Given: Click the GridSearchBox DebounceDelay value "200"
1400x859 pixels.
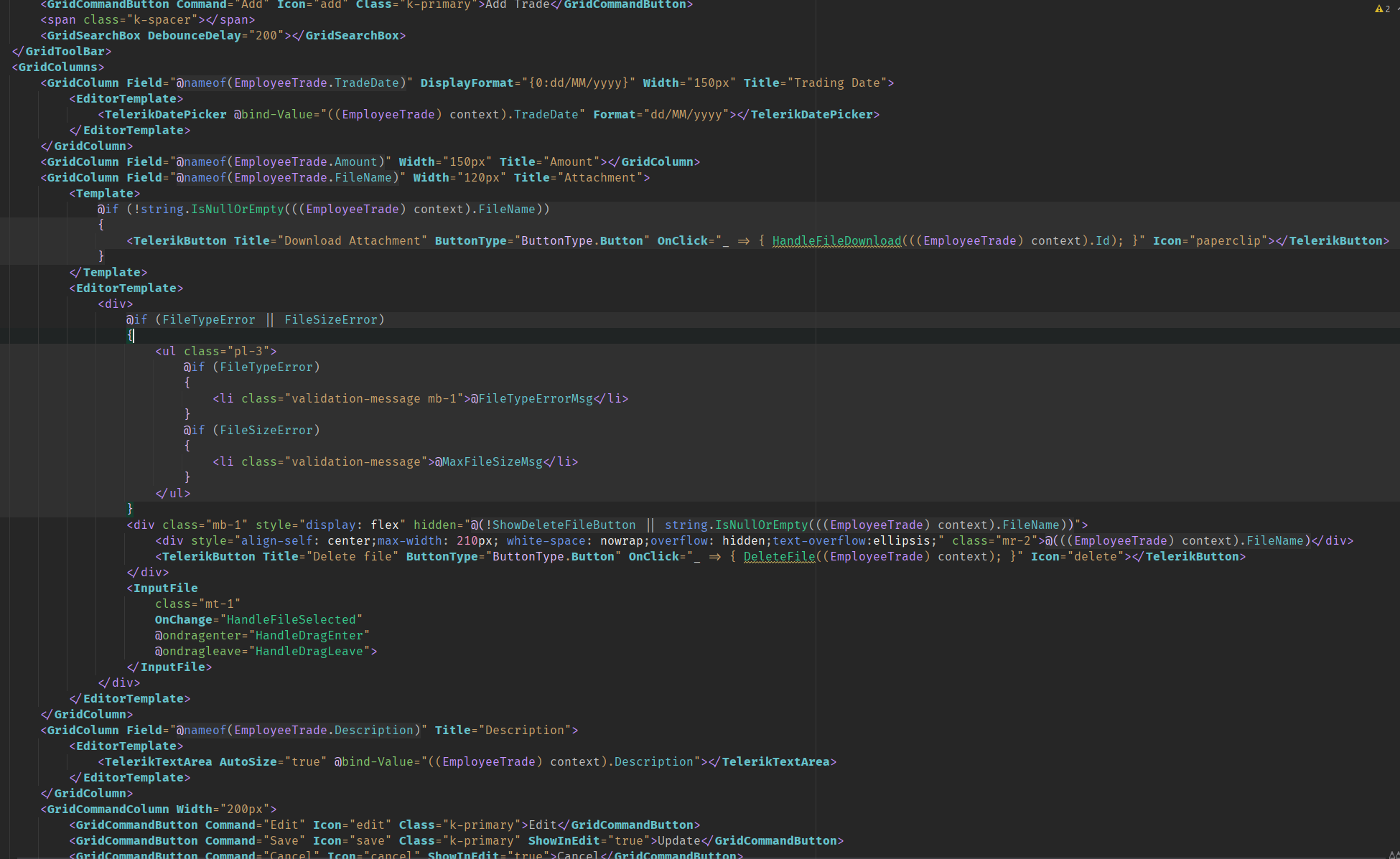Looking at the screenshot, I should 266,35.
